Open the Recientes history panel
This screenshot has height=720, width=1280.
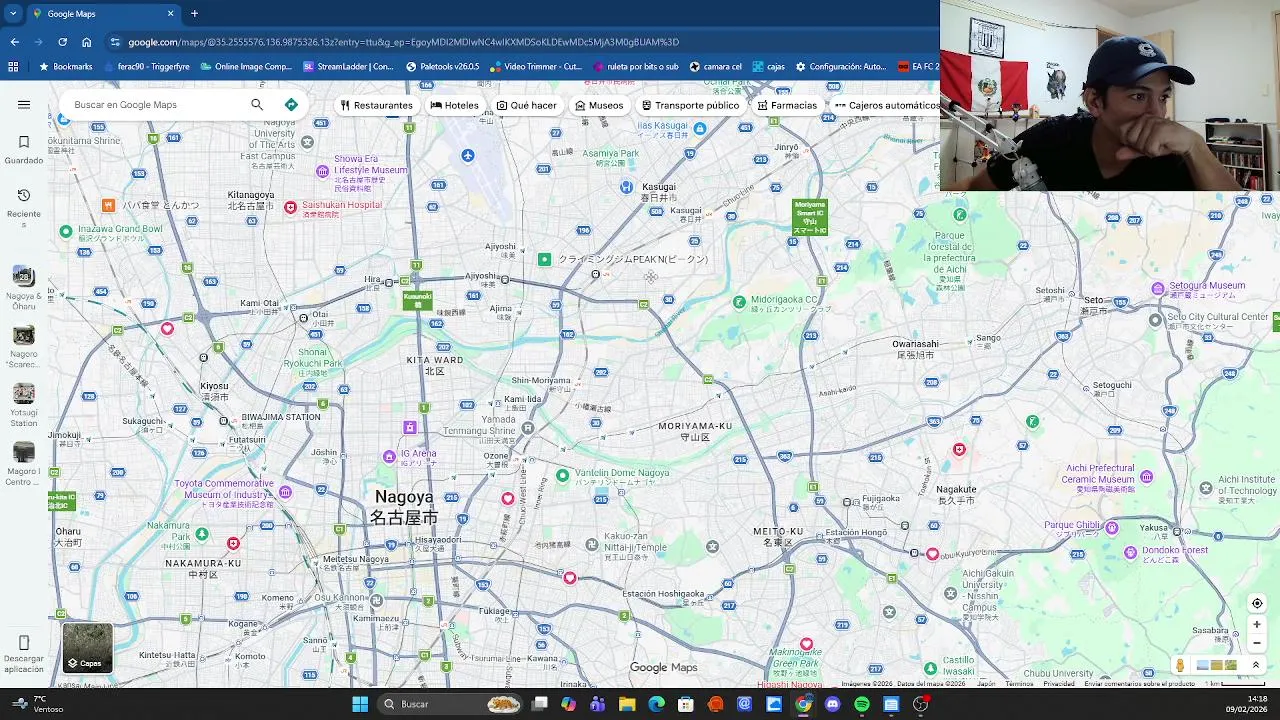point(24,207)
